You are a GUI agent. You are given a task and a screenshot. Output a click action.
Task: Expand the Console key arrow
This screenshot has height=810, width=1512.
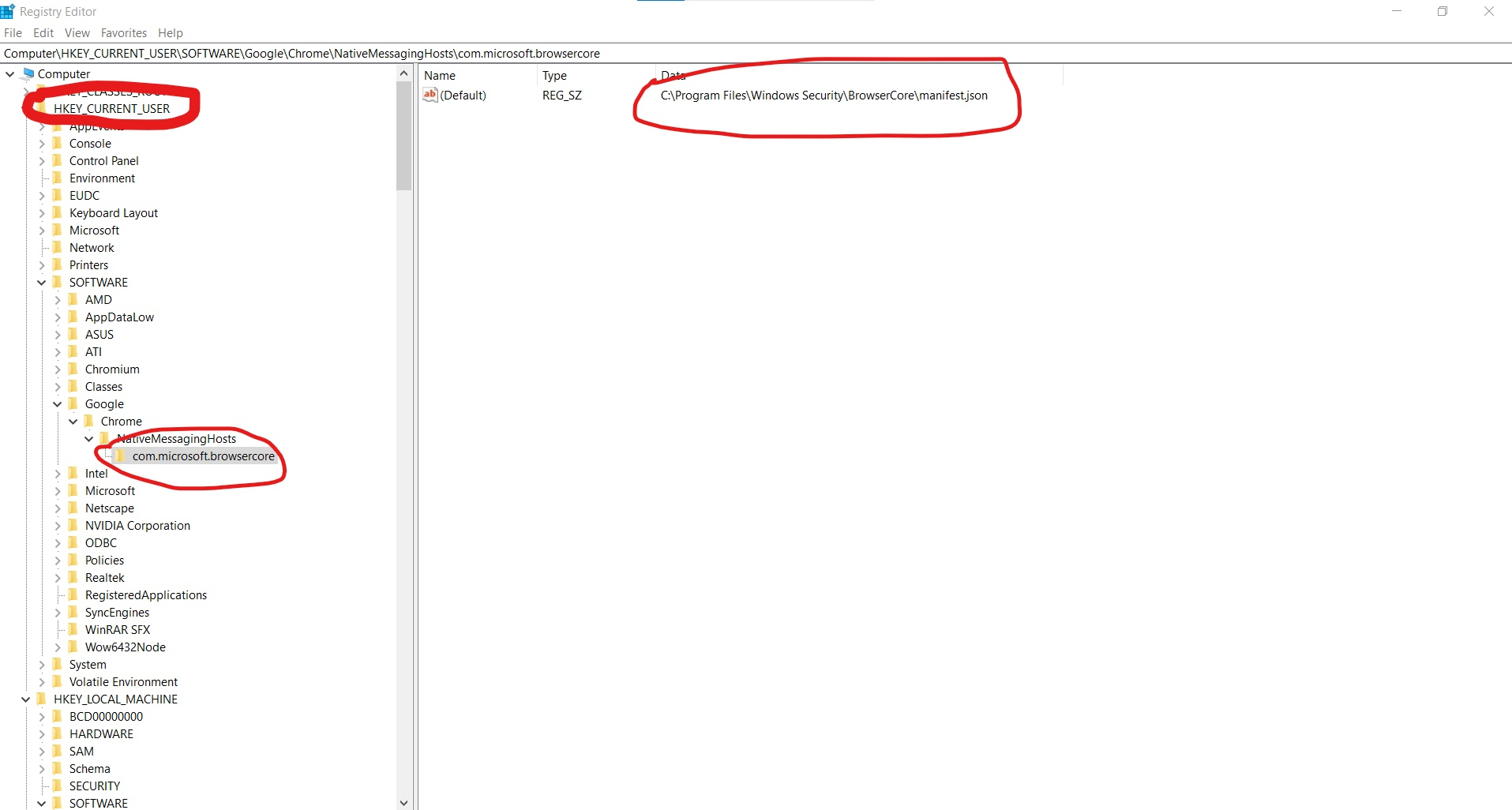point(42,144)
